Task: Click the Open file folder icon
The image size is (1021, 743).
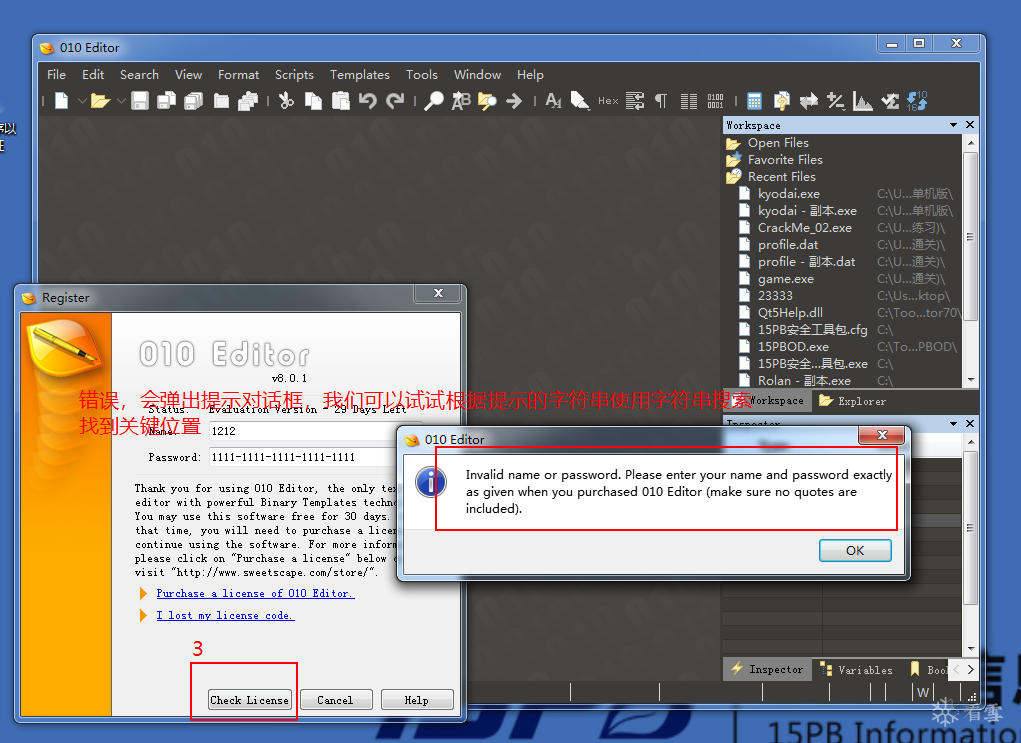Action: coord(100,101)
